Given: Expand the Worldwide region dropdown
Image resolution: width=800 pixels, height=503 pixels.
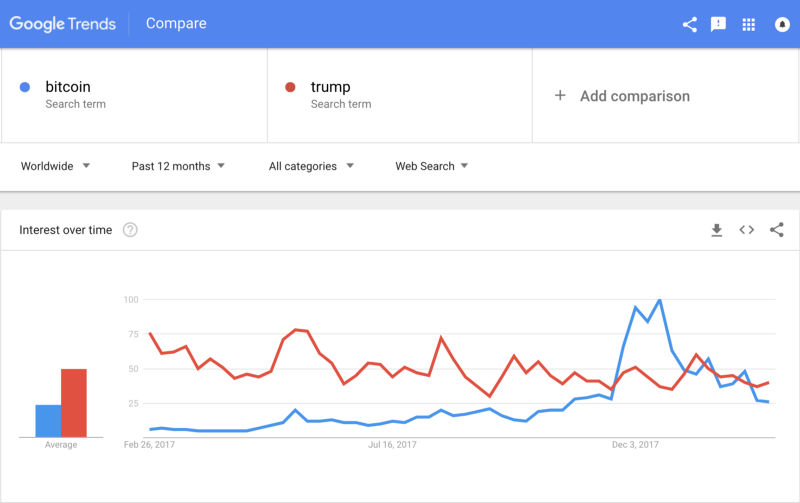Looking at the screenshot, I should pos(56,166).
